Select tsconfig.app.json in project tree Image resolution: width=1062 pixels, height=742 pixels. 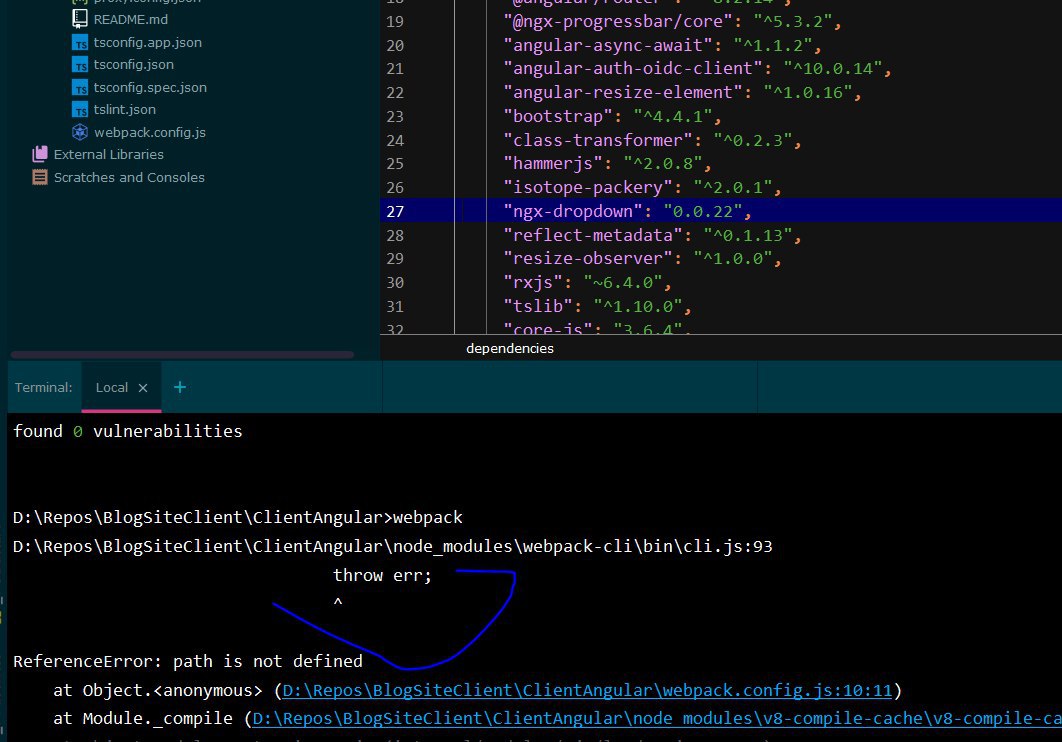coord(148,43)
